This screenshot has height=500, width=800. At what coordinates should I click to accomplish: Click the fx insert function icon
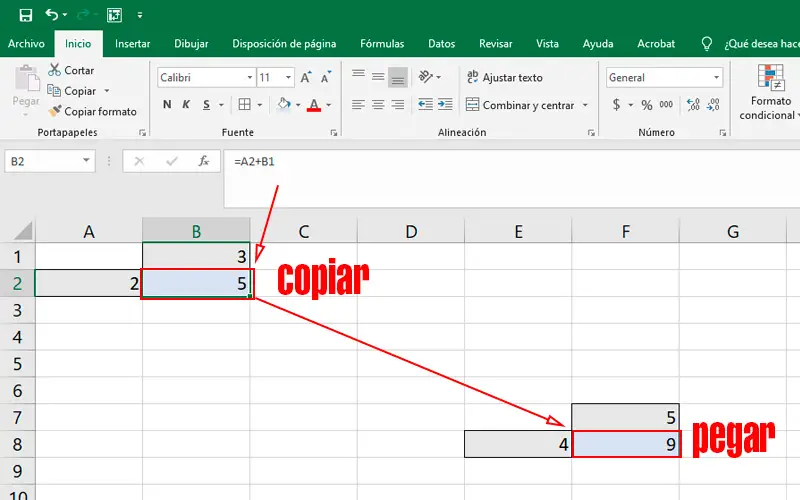point(204,161)
